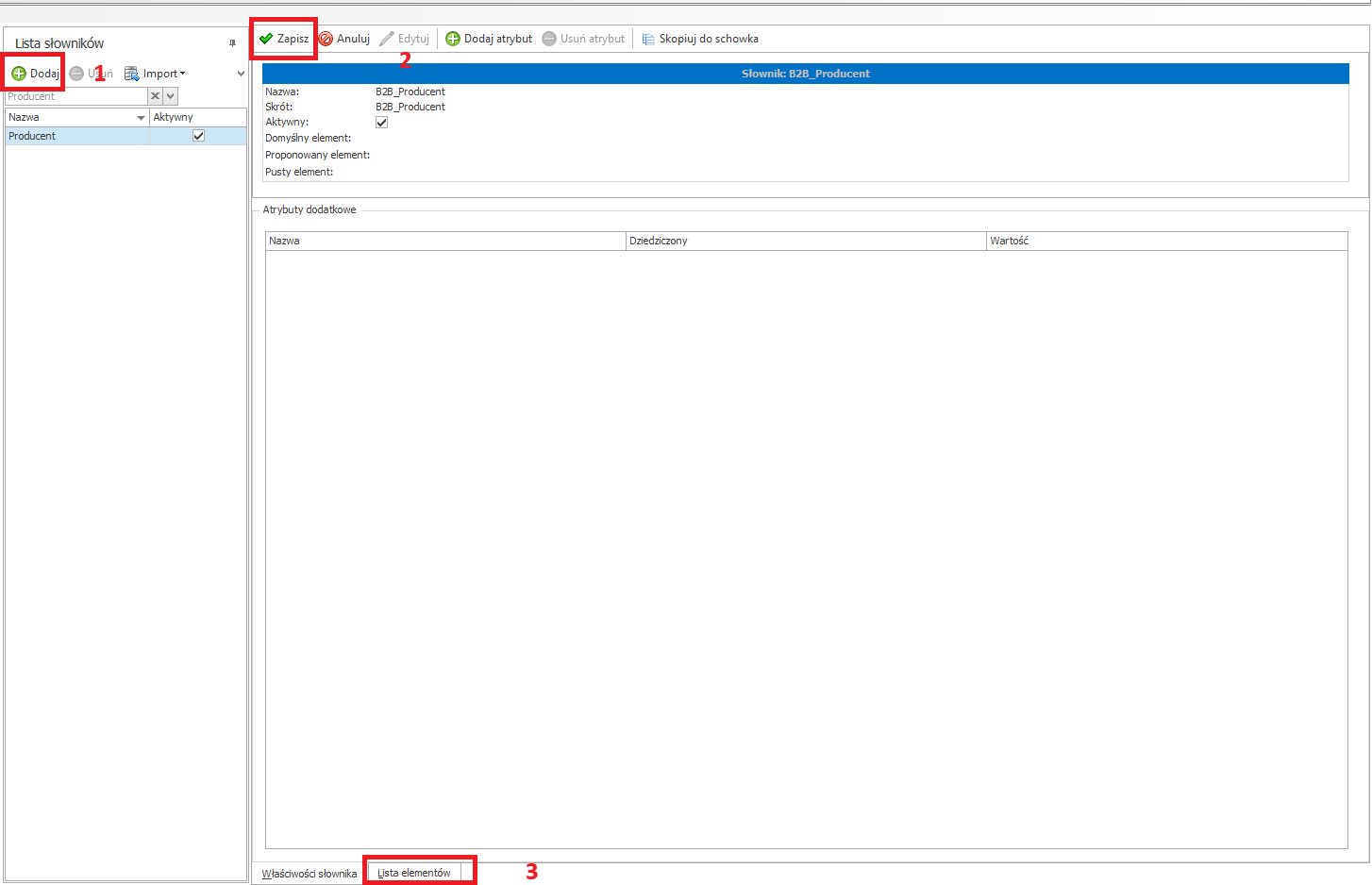Click the Dodaj atrybut plus icon

453,39
